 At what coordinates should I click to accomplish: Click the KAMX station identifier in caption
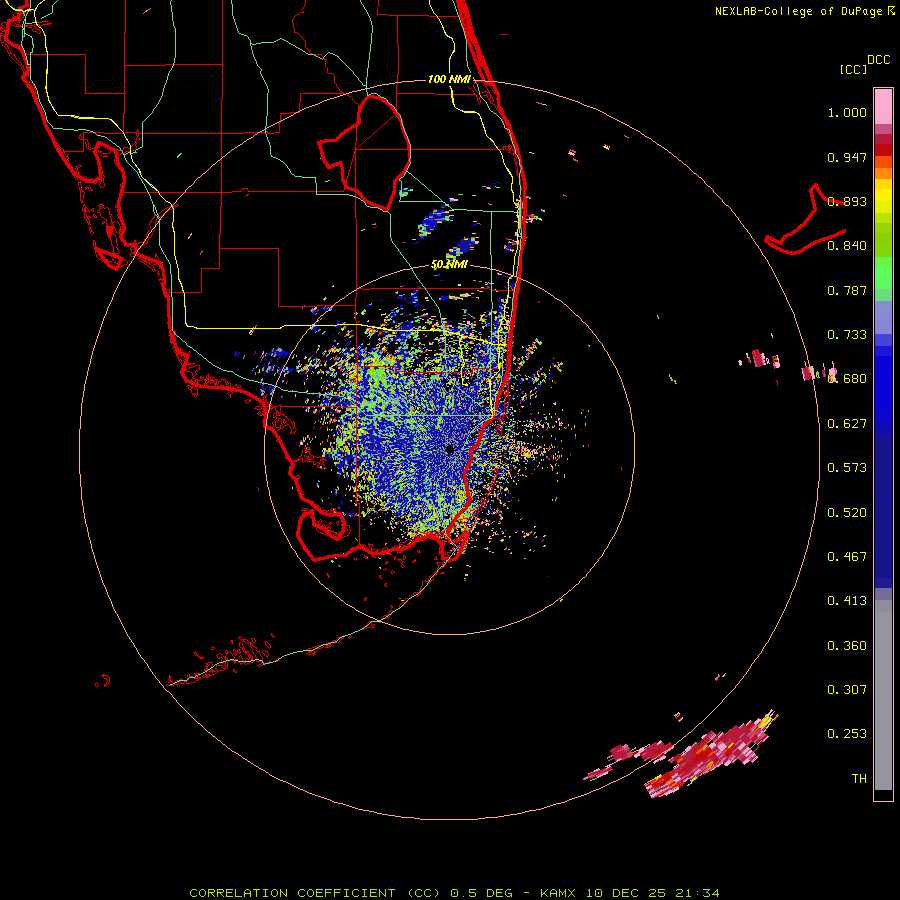click(559, 893)
